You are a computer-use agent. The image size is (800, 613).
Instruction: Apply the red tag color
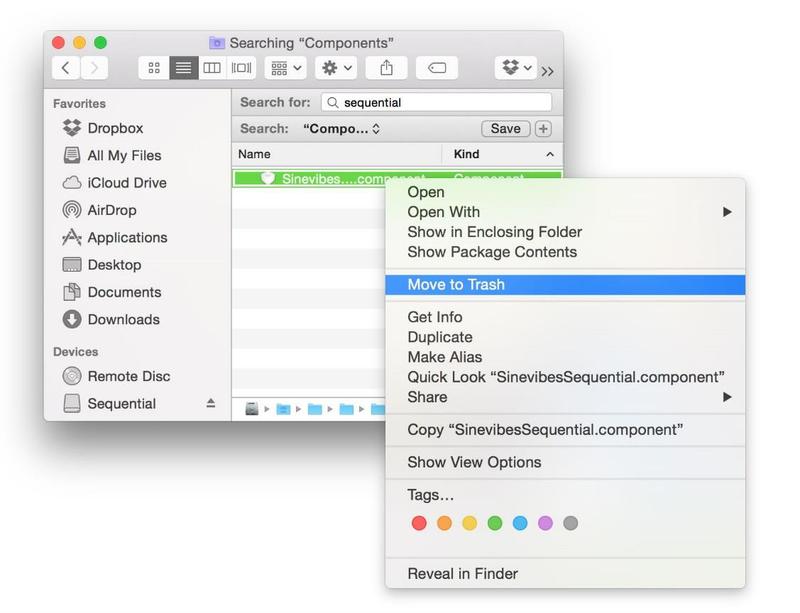[x=419, y=523]
